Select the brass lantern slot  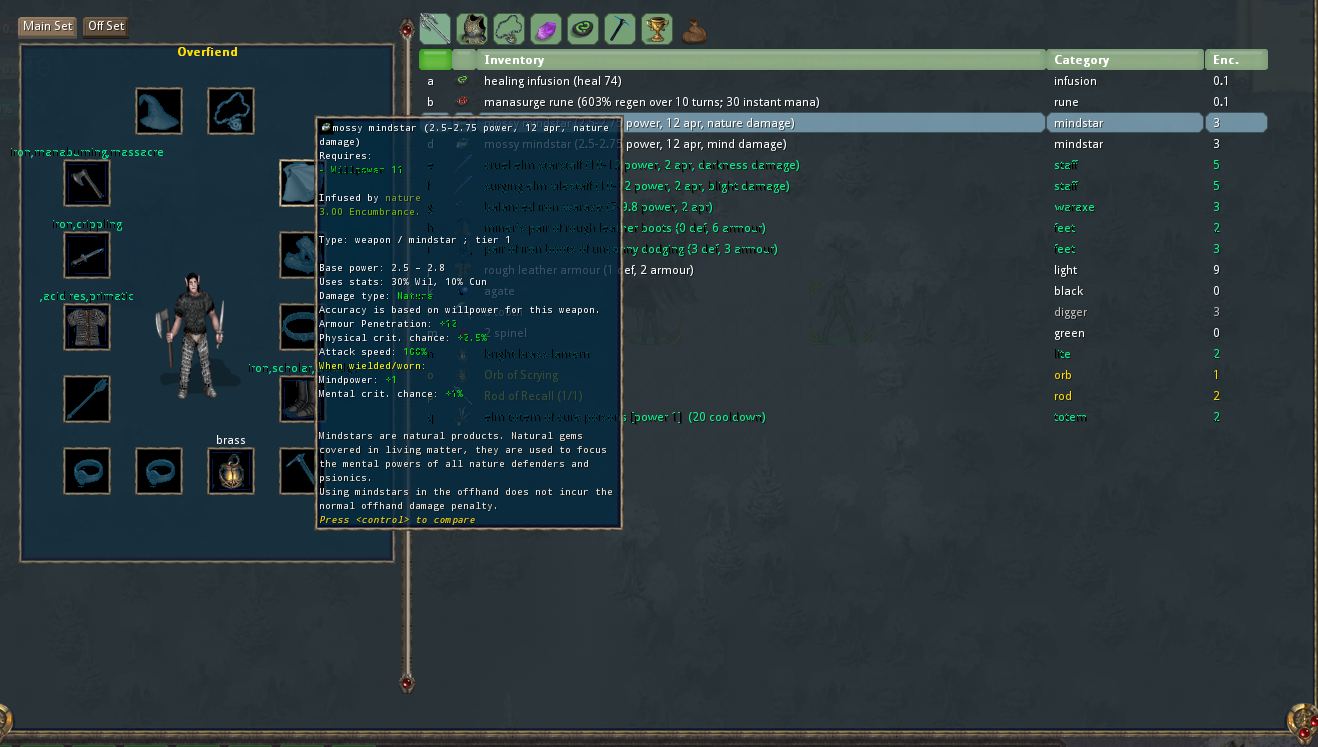click(x=231, y=471)
